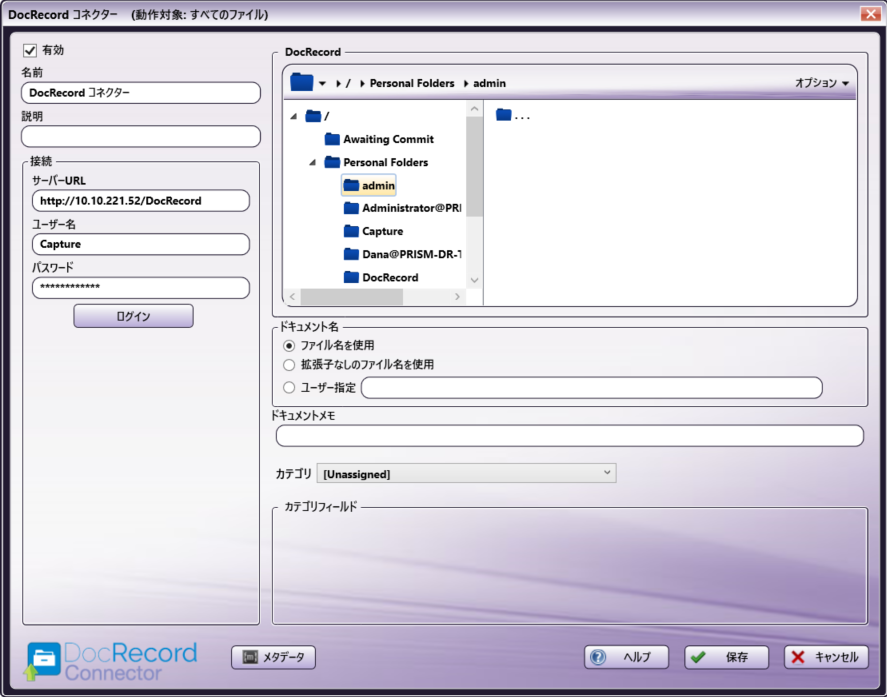The width and height of the screenshot is (887, 697).
Task: Click the tree vertical scrollbar thumb
Action: (475, 166)
